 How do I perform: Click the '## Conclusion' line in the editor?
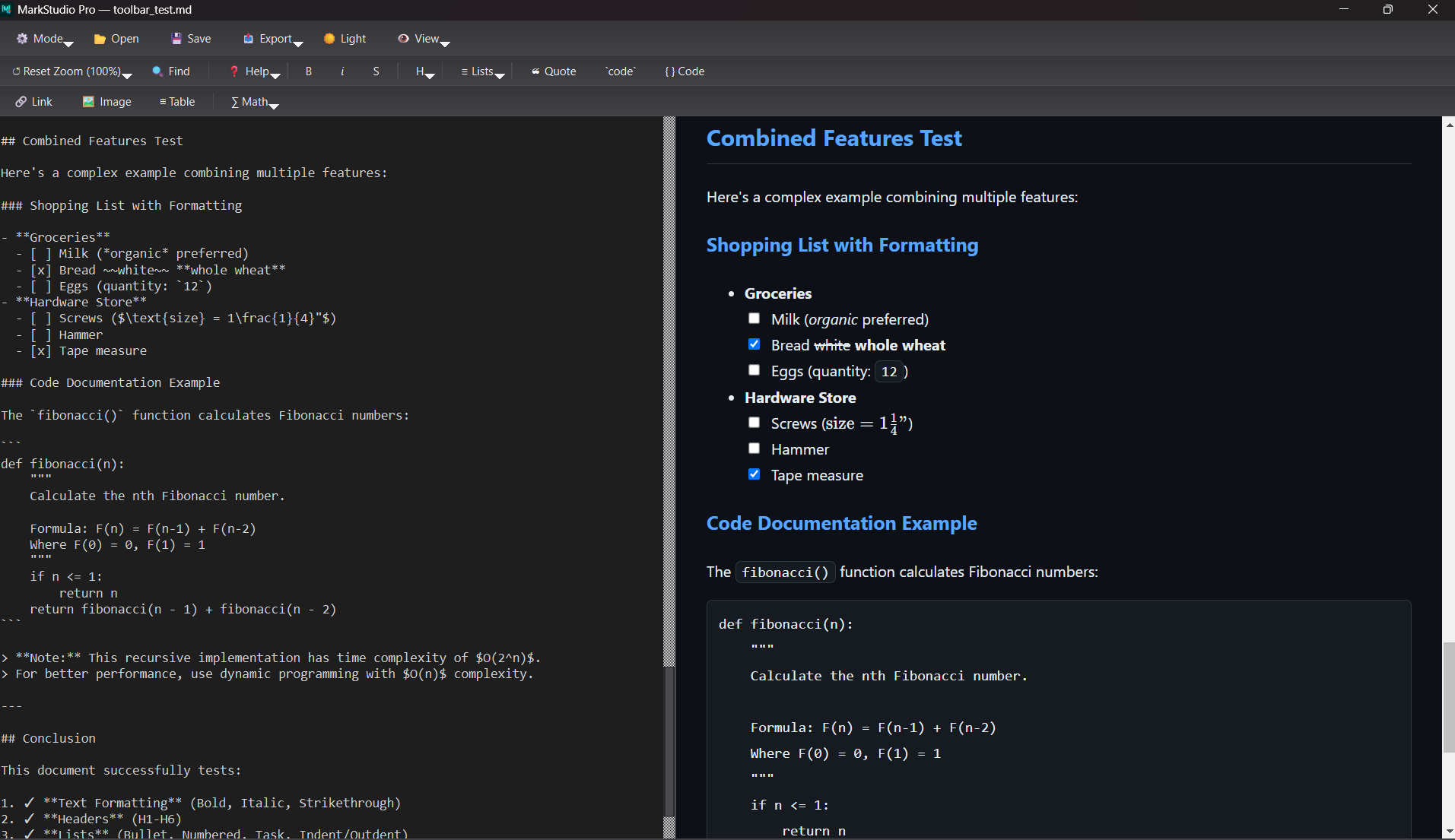click(49, 738)
